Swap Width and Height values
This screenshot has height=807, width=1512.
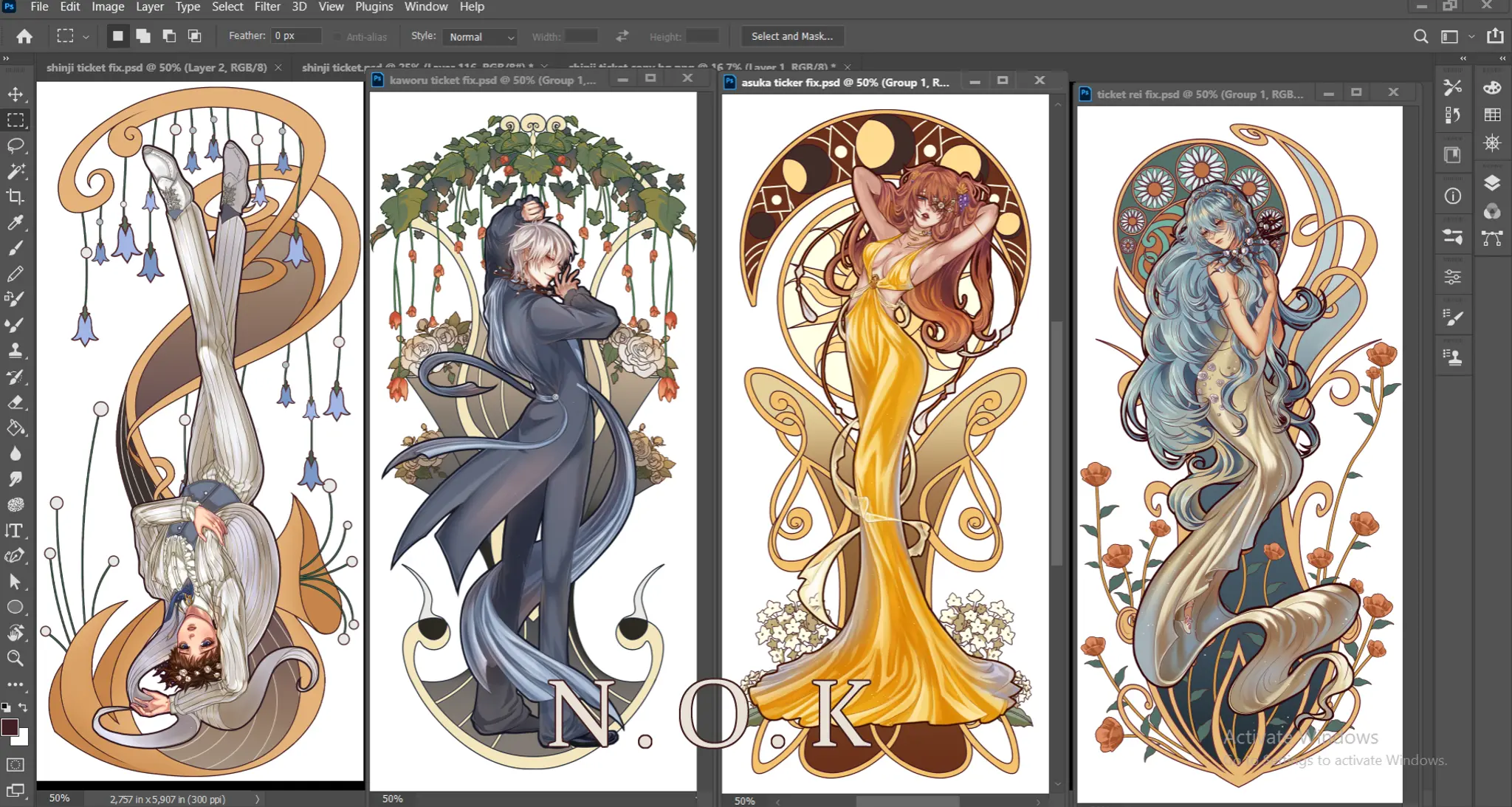[x=622, y=36]
